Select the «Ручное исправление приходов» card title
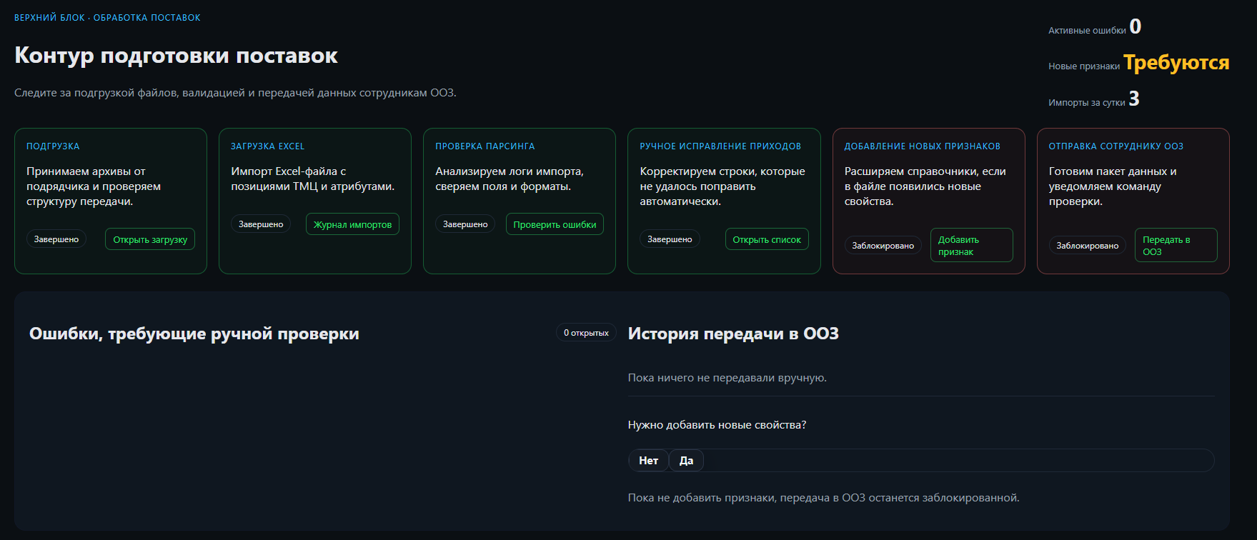Screen dimensions: 1257x540 720,147
